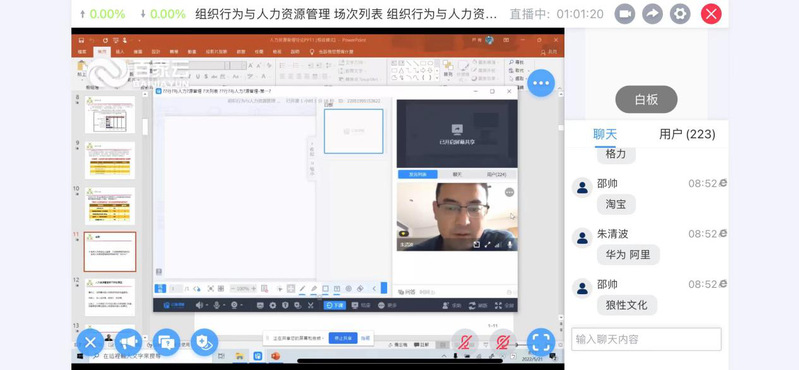Click the 淘宝 chat message bubble
Screen dimensions: 799x370
click(x=616, y=204)
